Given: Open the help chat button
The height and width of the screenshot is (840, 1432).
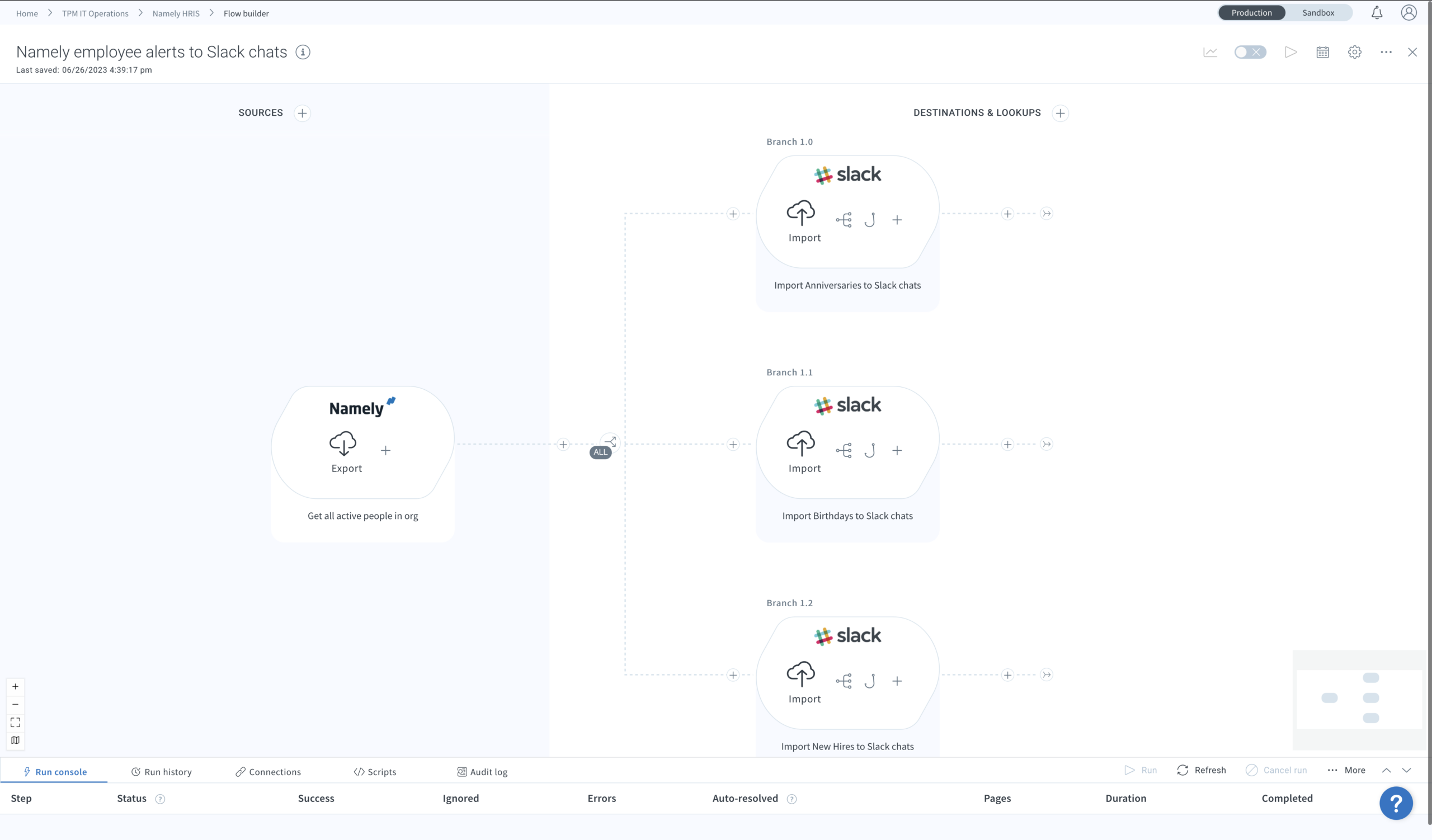Looking at the screenshot, I should 1396,803.
